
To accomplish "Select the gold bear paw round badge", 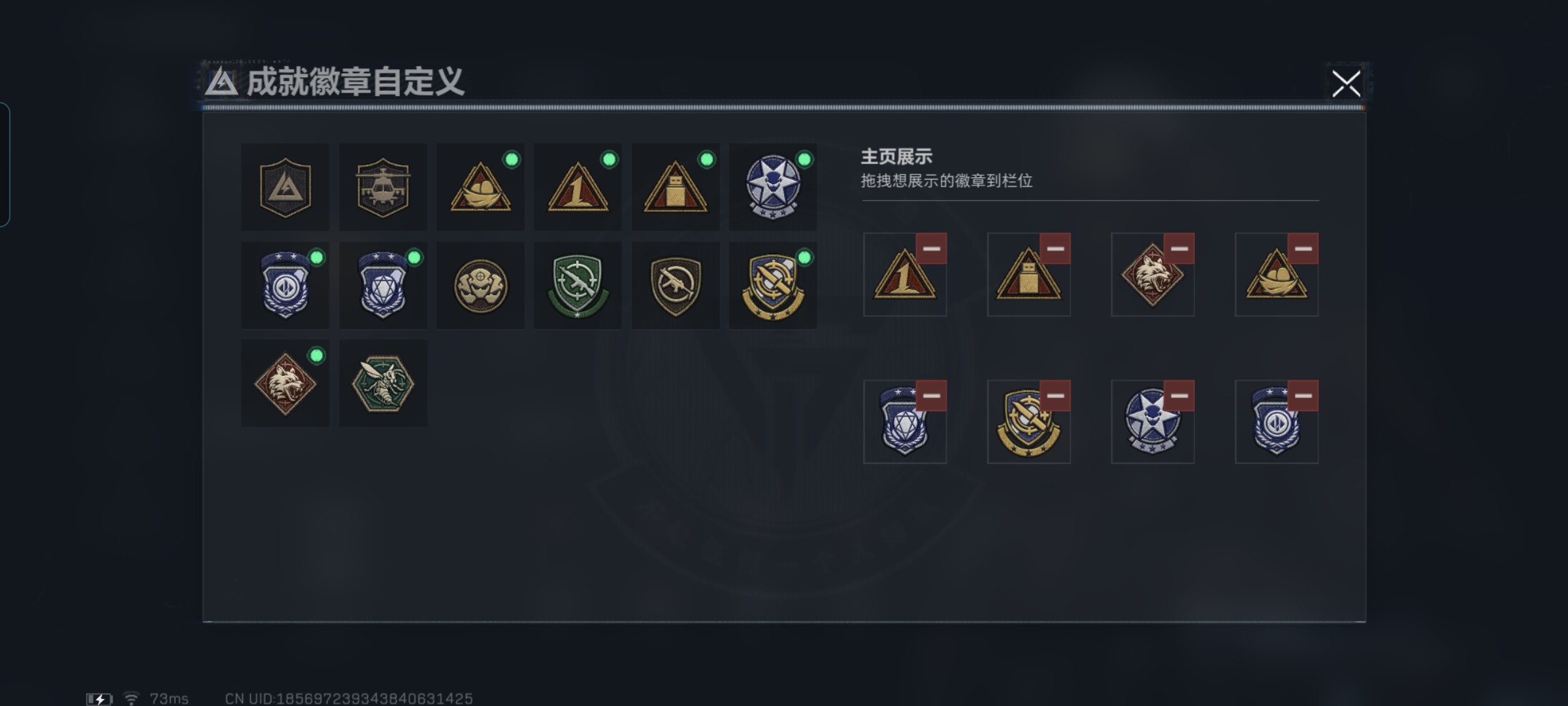I will pyautogui.click(x=480, y=285).
